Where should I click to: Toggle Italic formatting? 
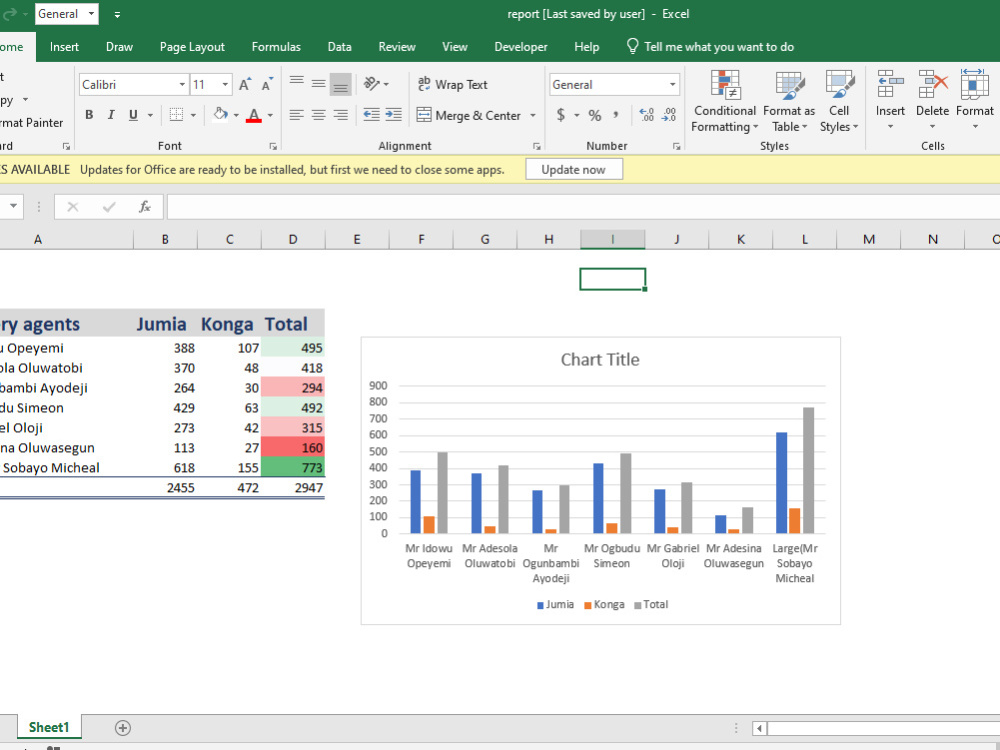tap(111, 115)
